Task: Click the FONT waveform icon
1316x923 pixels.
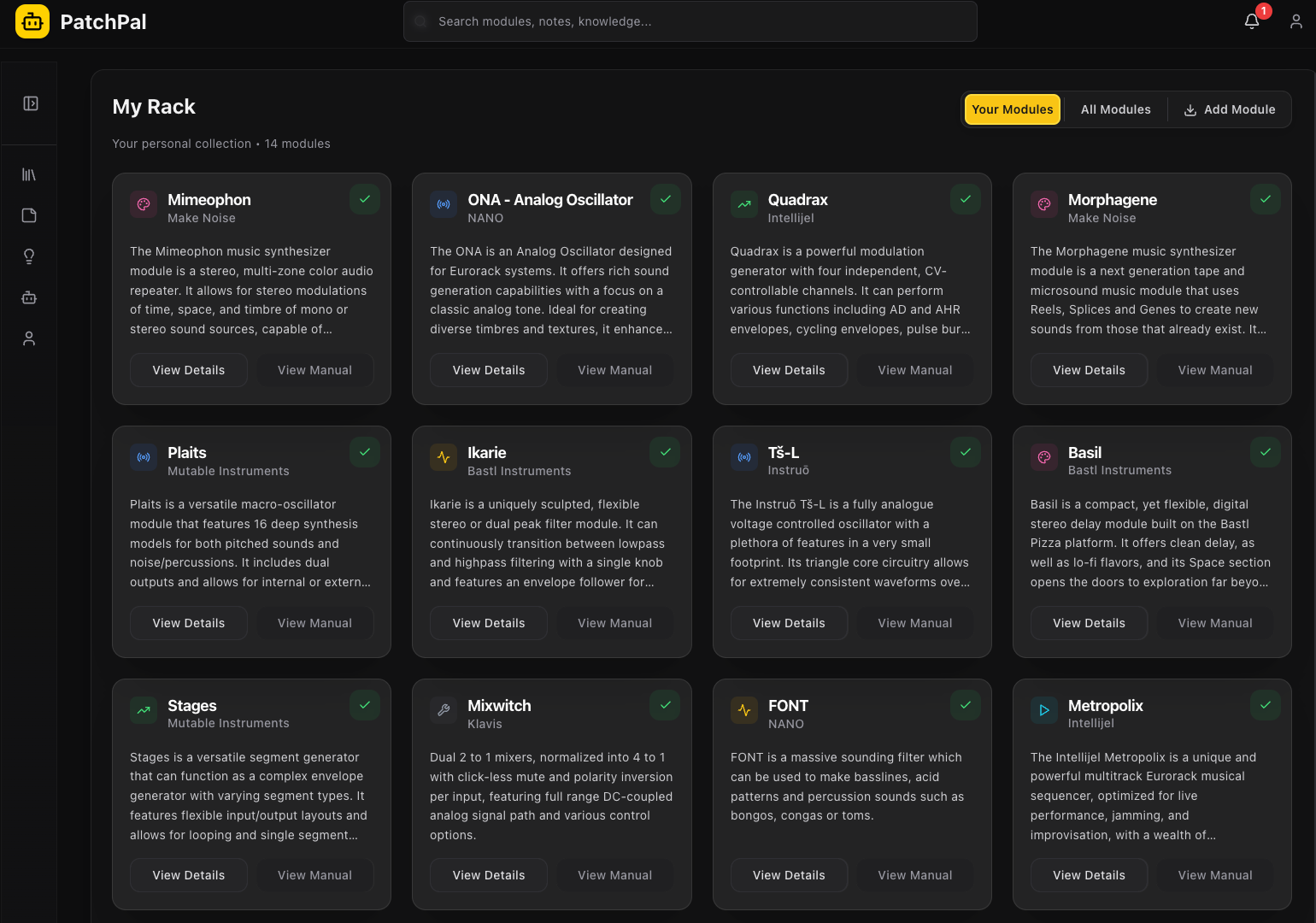Action: [744, 710]
